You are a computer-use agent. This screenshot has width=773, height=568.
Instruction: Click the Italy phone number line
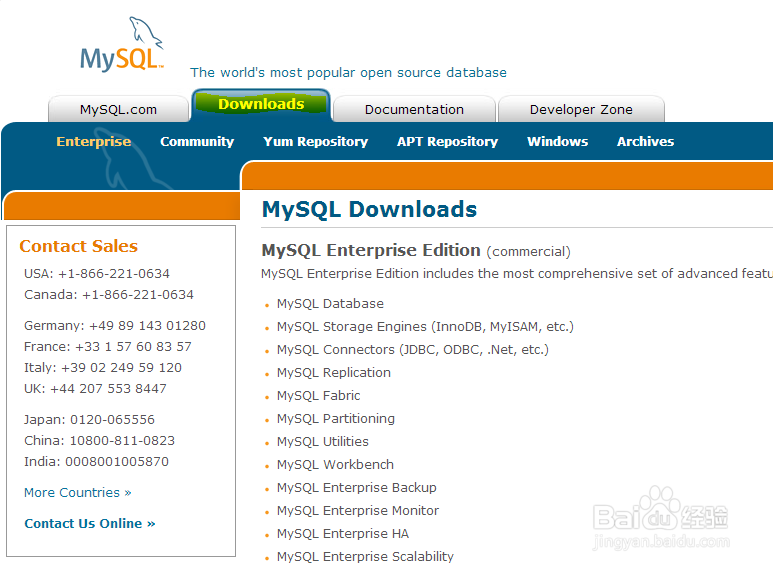[103, 368]
